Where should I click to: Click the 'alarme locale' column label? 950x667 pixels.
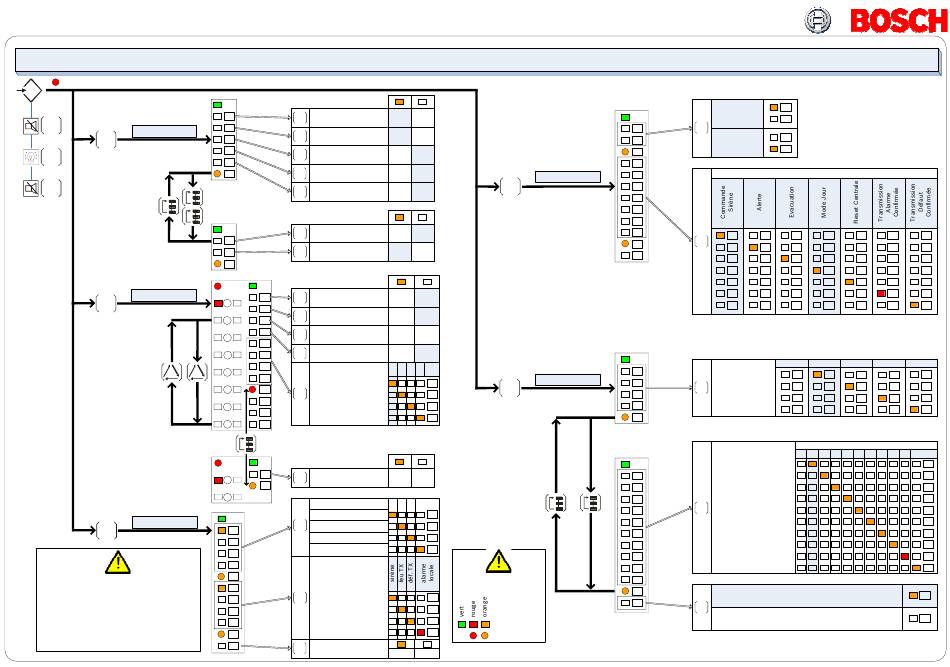427,573
